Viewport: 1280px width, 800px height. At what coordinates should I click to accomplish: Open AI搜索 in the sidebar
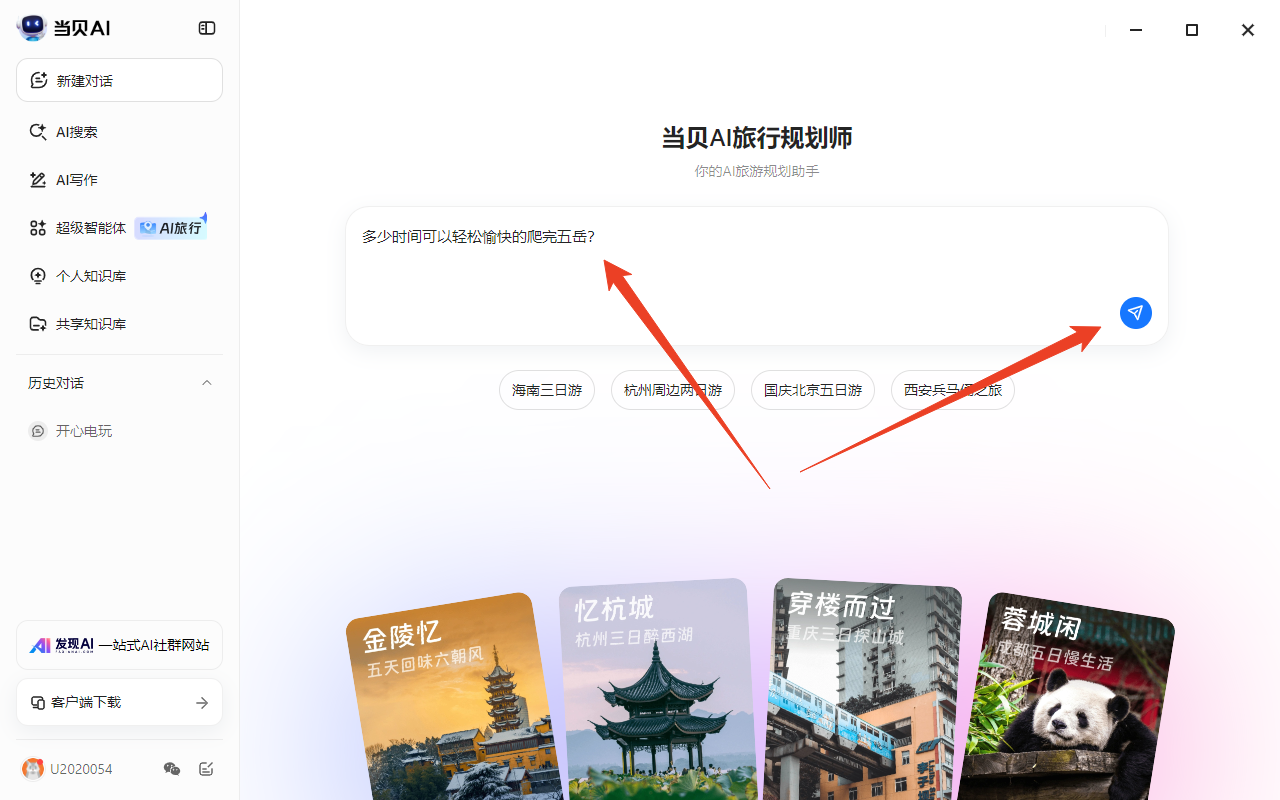(x=119, y=132)
